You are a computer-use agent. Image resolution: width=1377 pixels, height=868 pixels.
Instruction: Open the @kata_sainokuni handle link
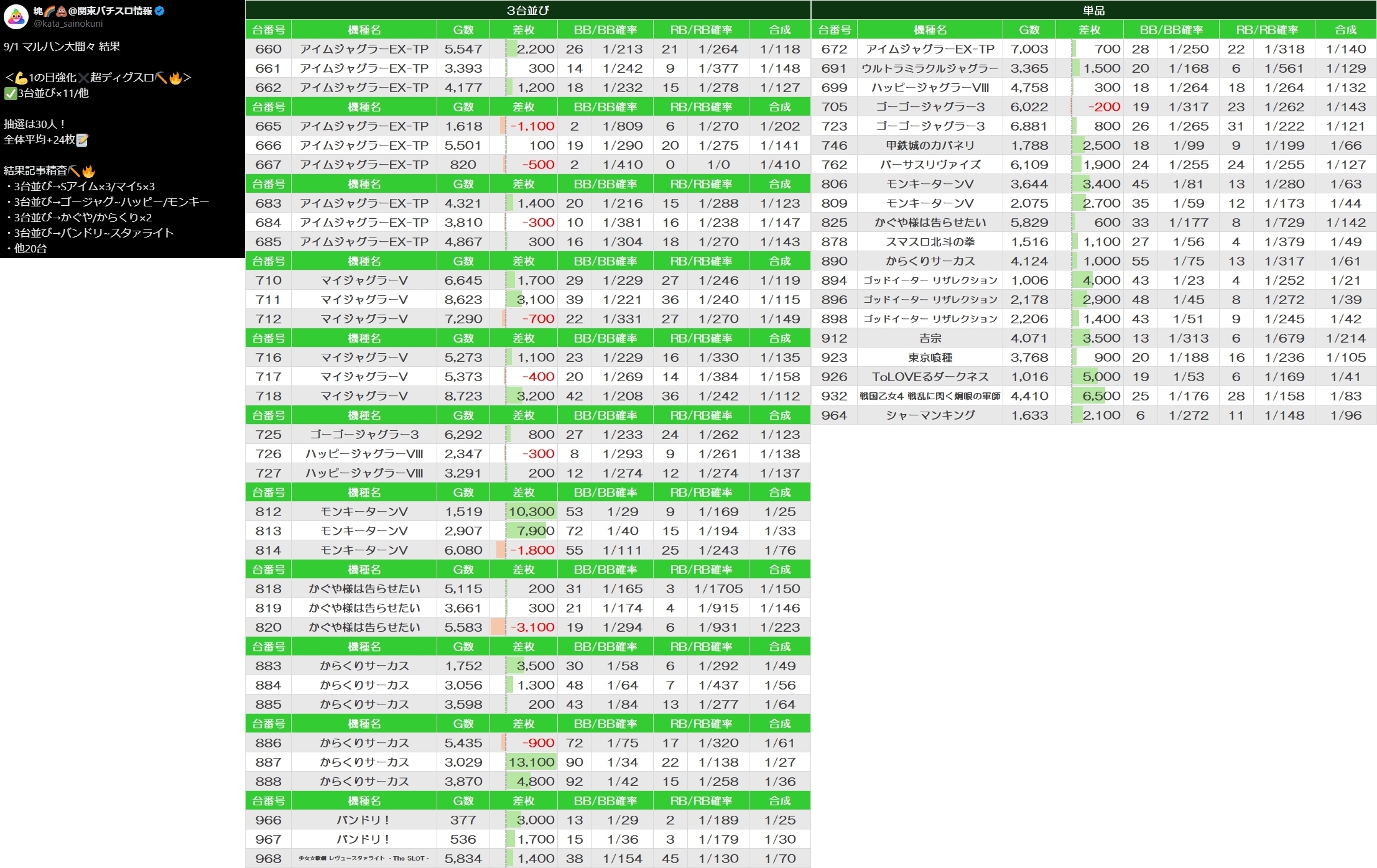coord(68,24)
